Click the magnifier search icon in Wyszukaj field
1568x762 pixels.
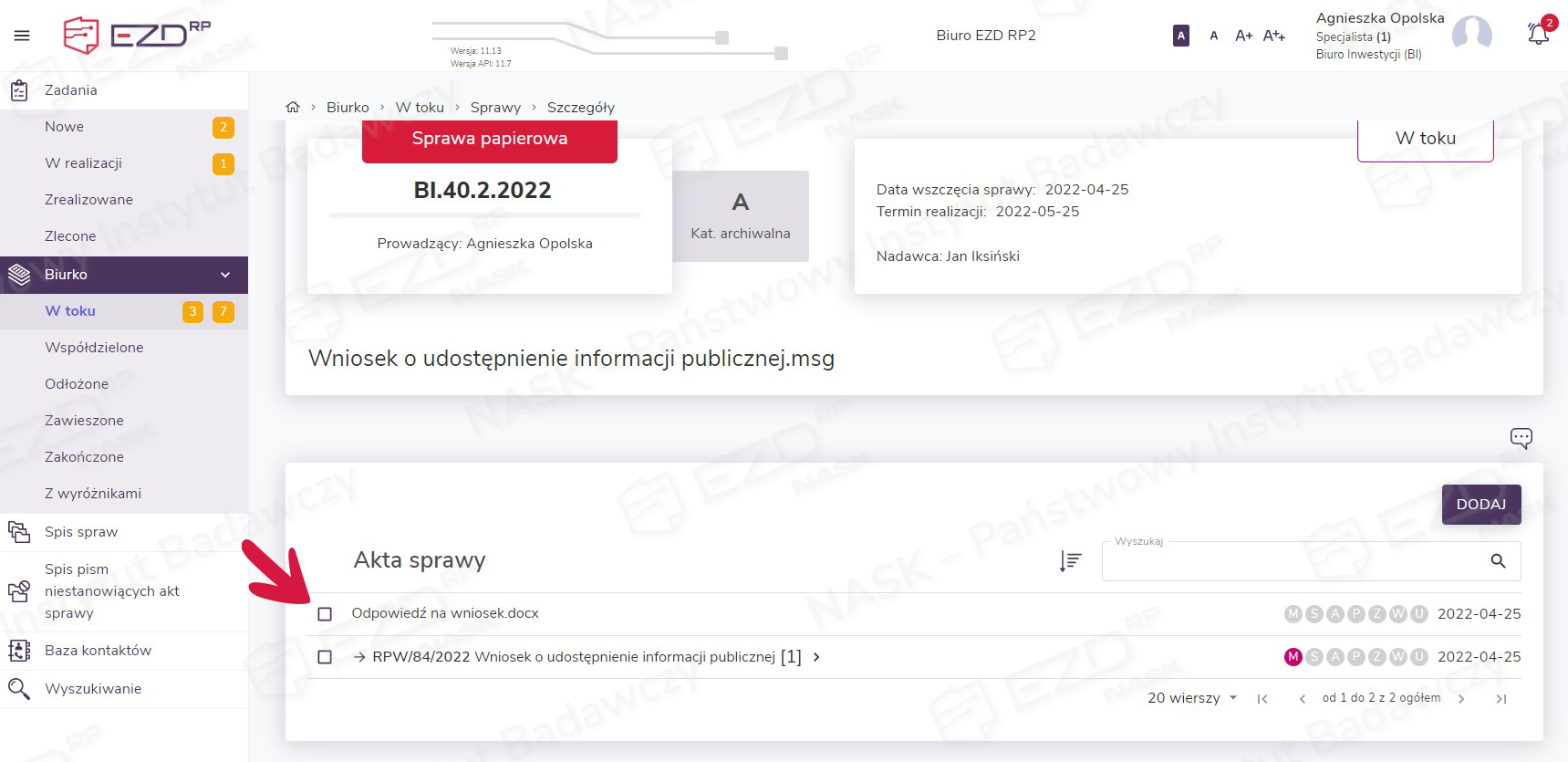pos(1498,561)
